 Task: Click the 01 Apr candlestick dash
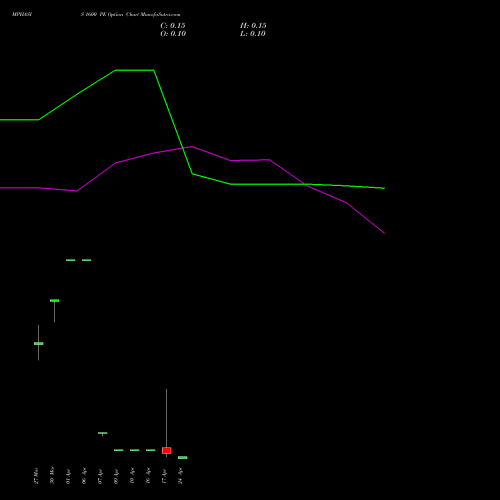click(71, 260)
